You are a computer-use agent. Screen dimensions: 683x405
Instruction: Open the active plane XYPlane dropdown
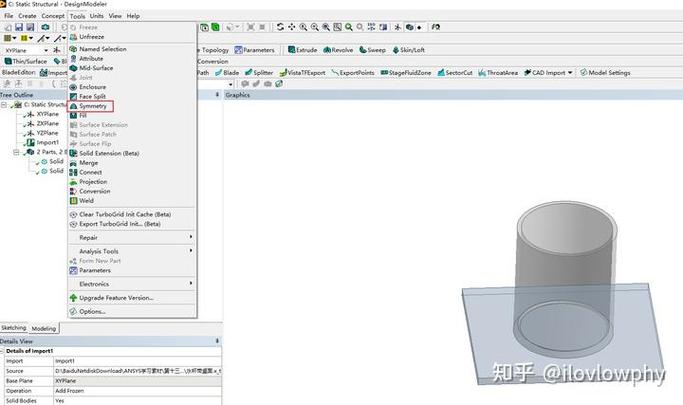click(46, 51)
